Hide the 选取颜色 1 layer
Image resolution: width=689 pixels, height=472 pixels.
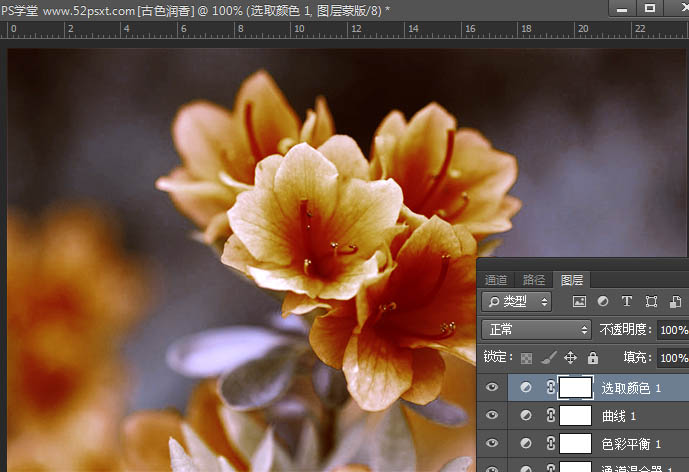pyautogui.click(x=492, y=387)
